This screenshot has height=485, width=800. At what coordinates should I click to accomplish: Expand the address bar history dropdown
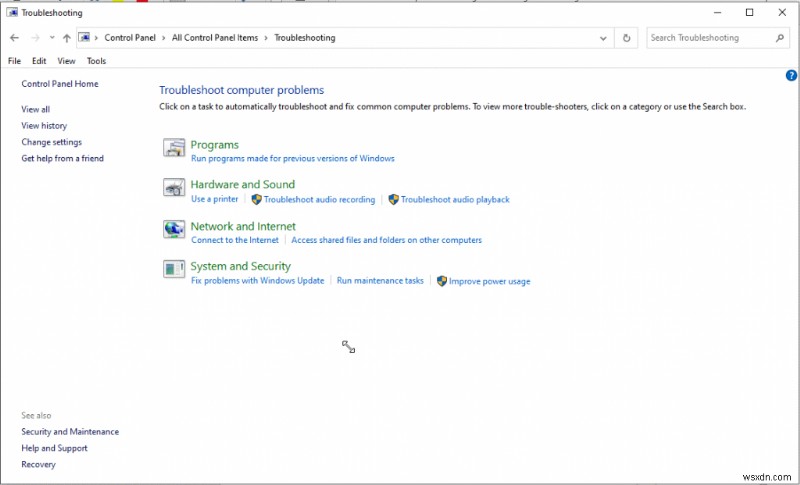pos(603,38)
